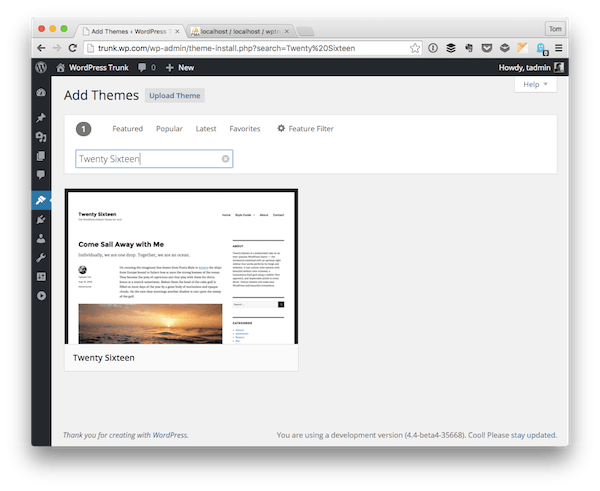The width and height of the screenshot is (600, 491).
Task: Switch to Add Themes browser tab
Action: [129, 31]
